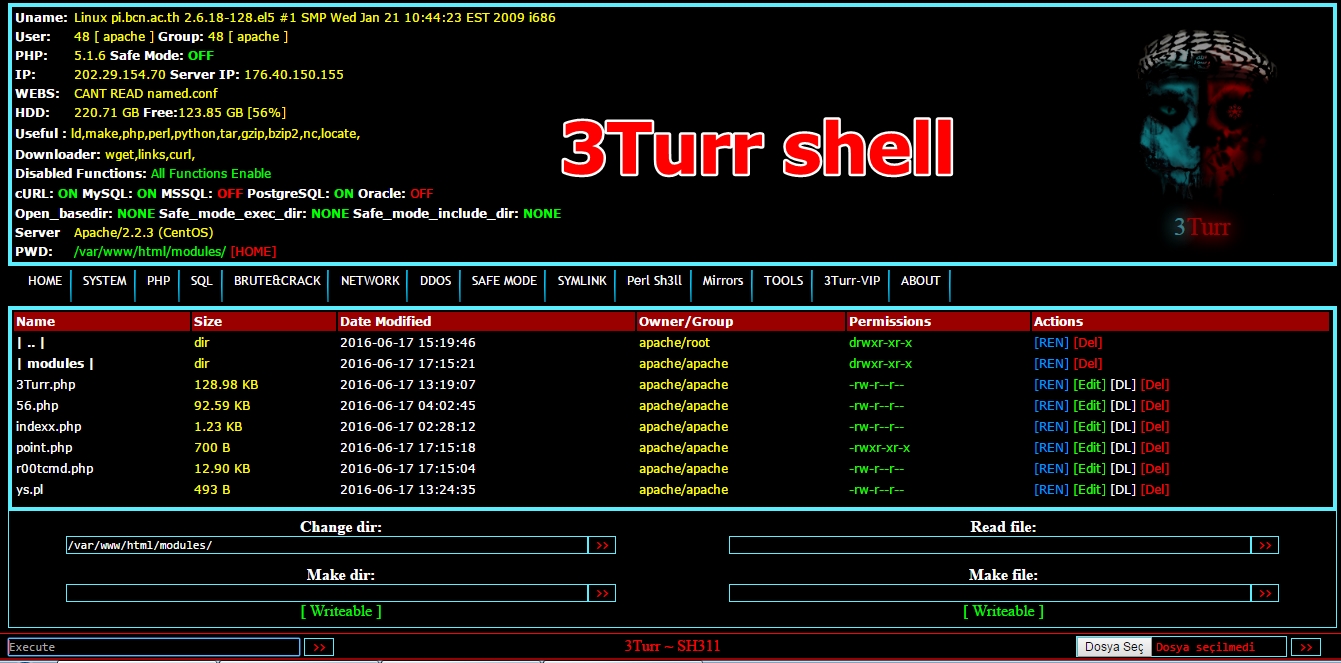Click [HOME] next to the PWD path

click(x=252, y=251)
